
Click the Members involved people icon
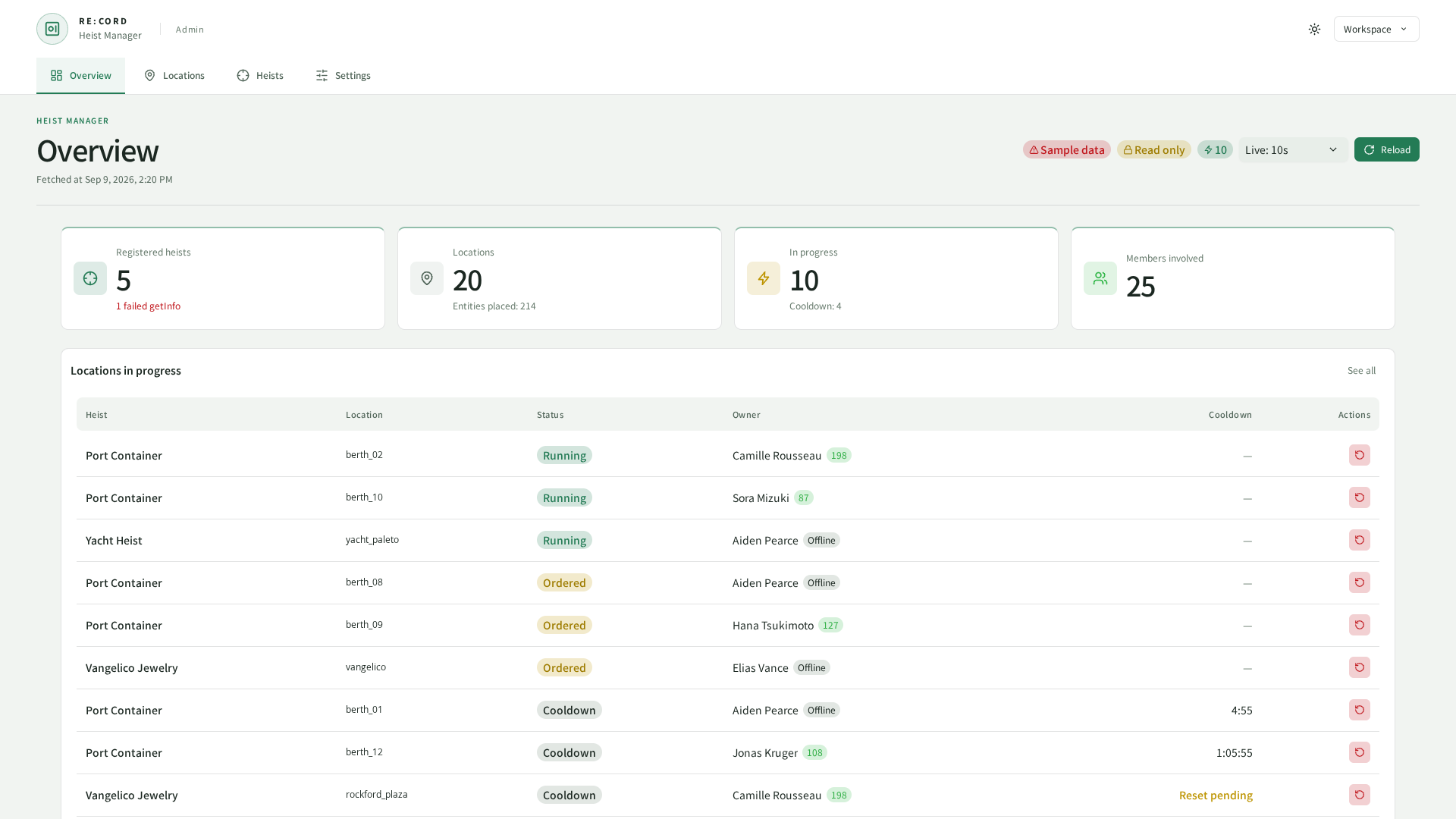coord(1100,278)
